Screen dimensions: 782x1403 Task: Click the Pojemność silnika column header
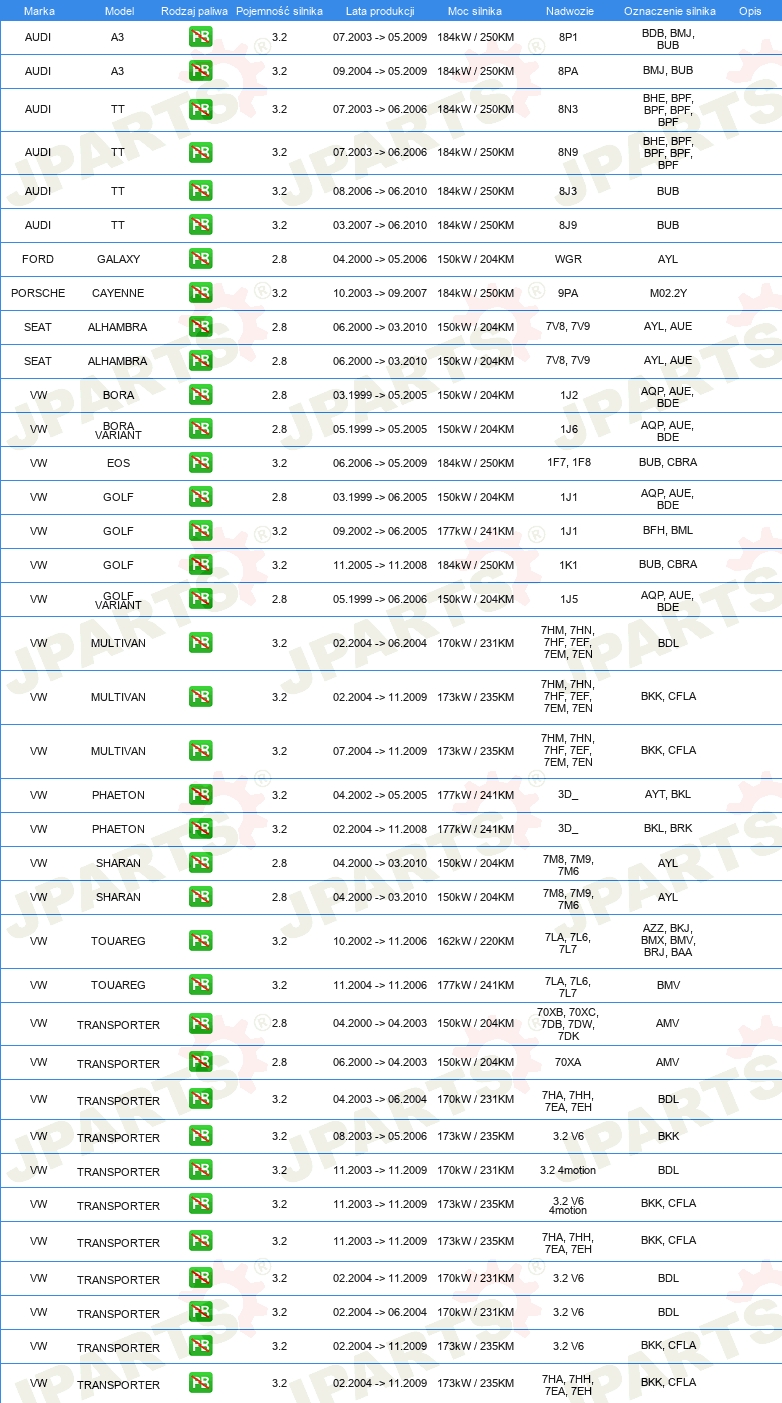point(279,11)
